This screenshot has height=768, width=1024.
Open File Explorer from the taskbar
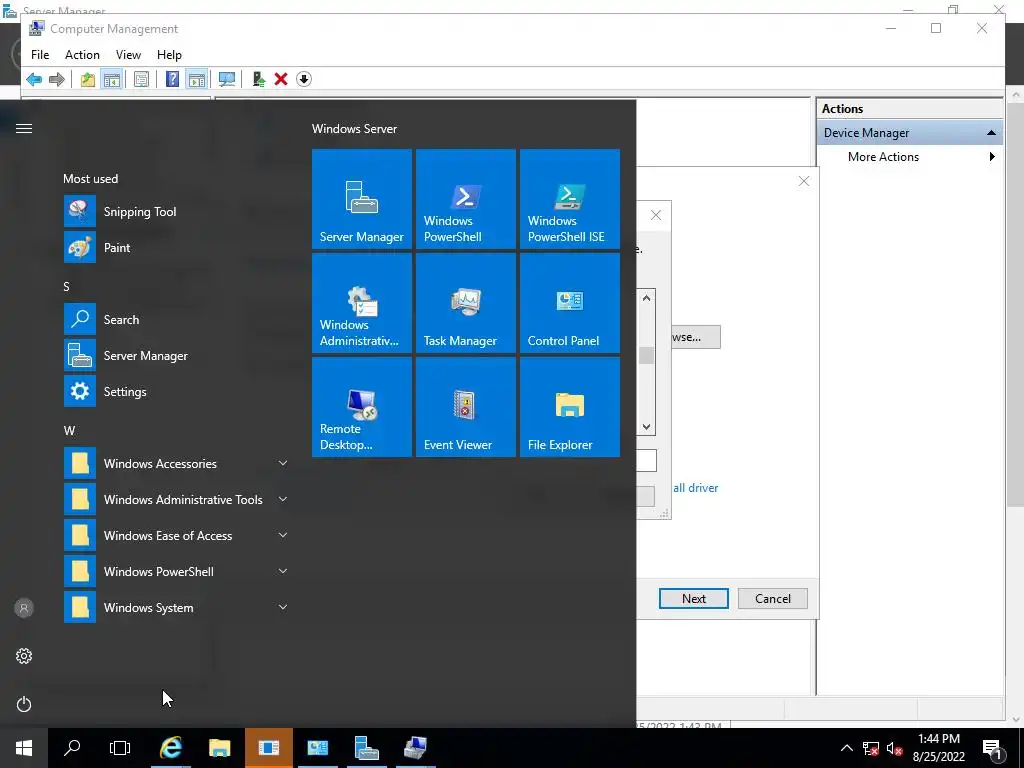[x=219, y=748]
